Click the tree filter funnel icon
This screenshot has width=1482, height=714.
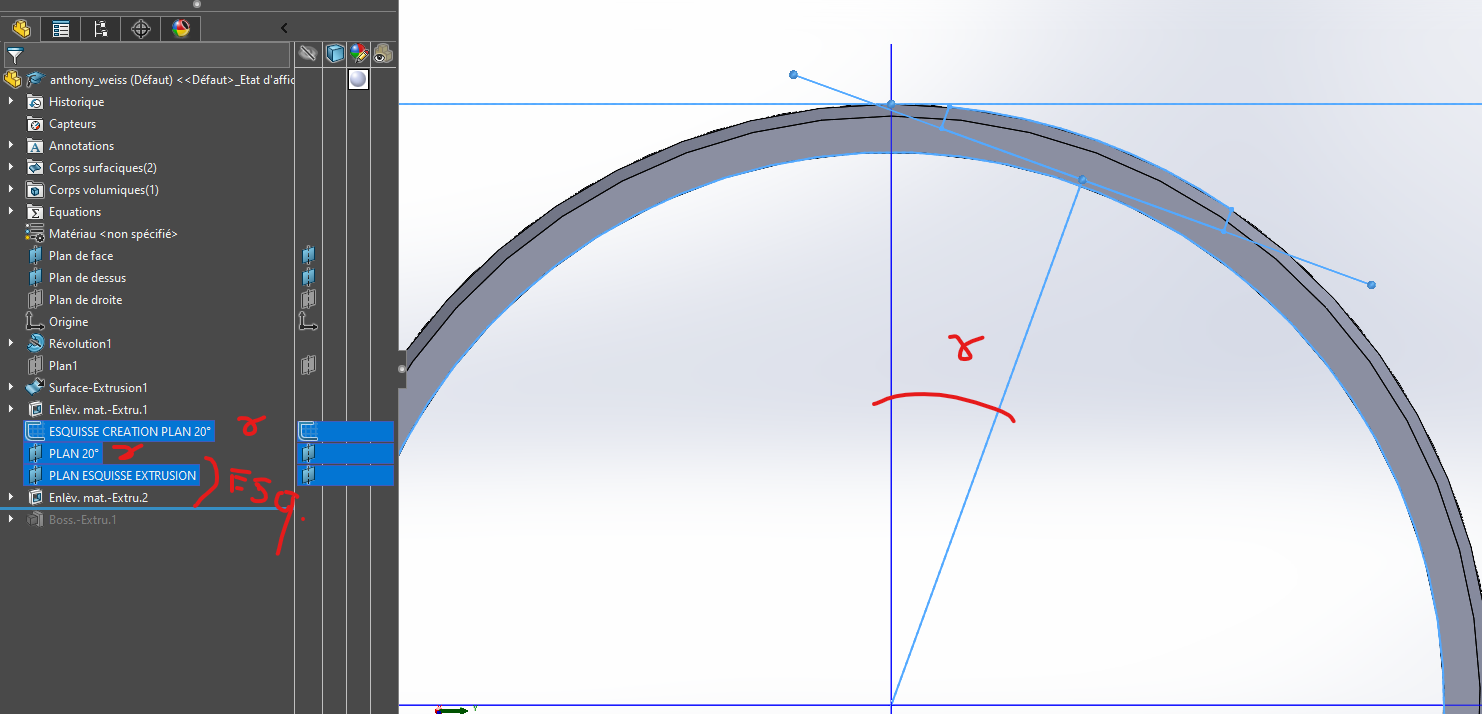[15, 56]
